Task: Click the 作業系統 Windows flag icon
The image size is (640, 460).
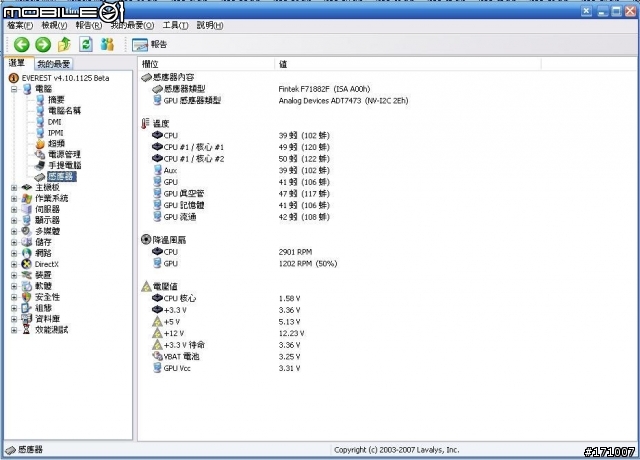Action: (27, 198)
